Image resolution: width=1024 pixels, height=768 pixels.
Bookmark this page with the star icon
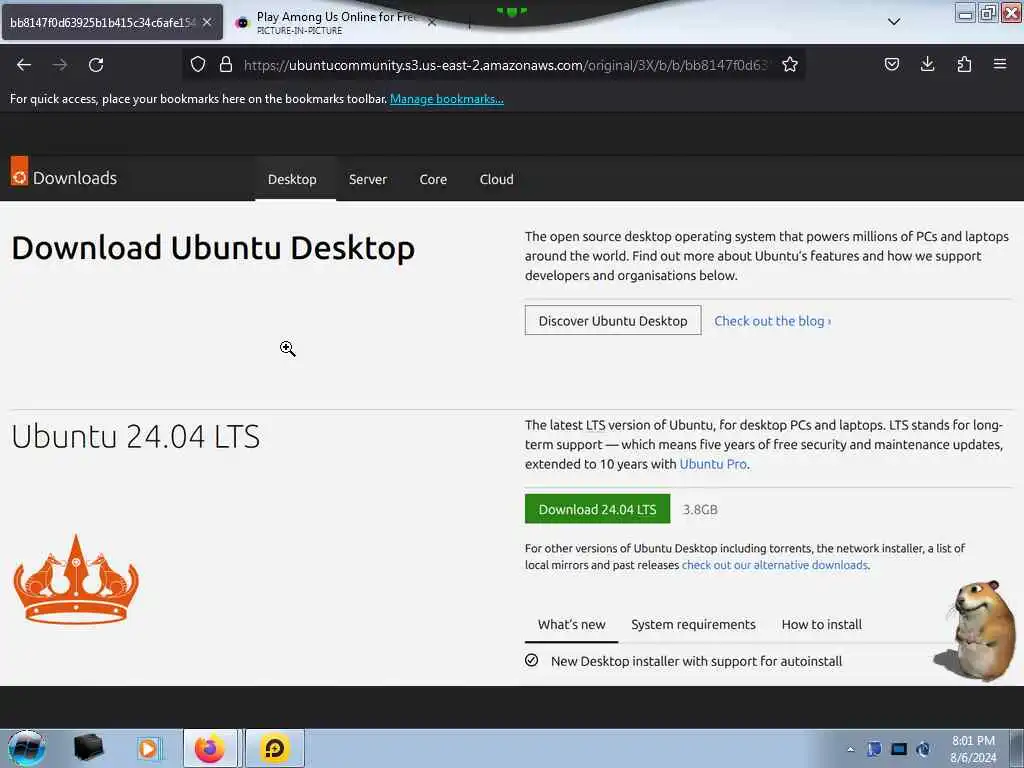pos(790,64)
